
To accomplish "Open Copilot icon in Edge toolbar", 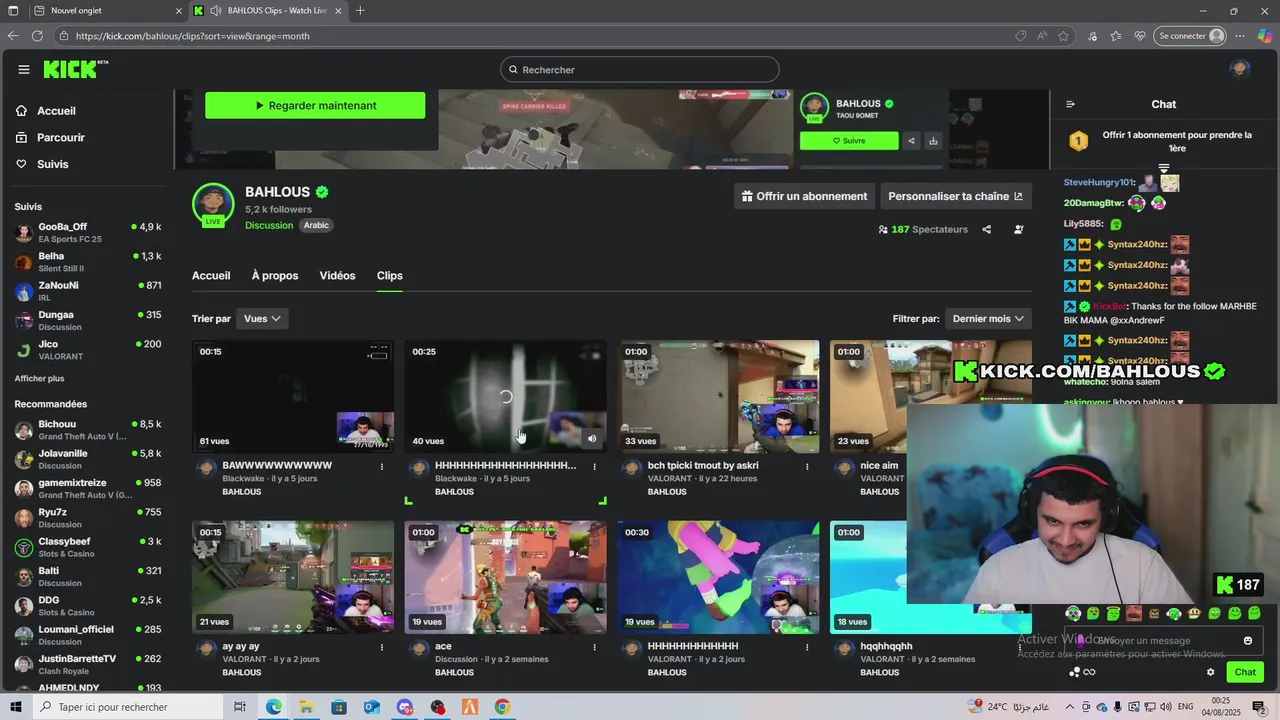I will tap(1264, 36).
